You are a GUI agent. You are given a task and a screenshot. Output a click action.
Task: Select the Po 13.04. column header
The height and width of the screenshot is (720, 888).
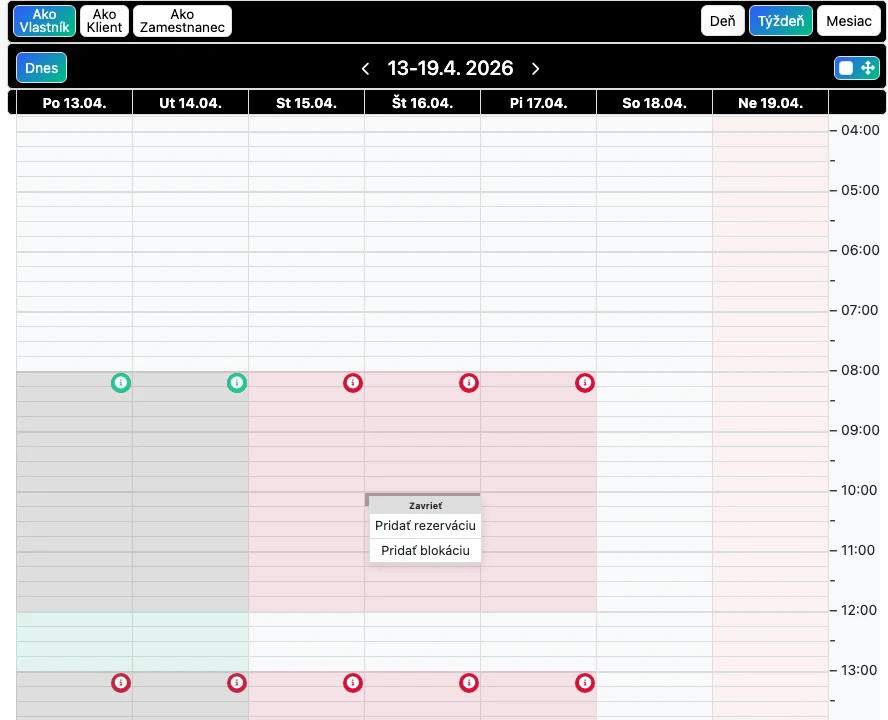[x=74, y=103]
